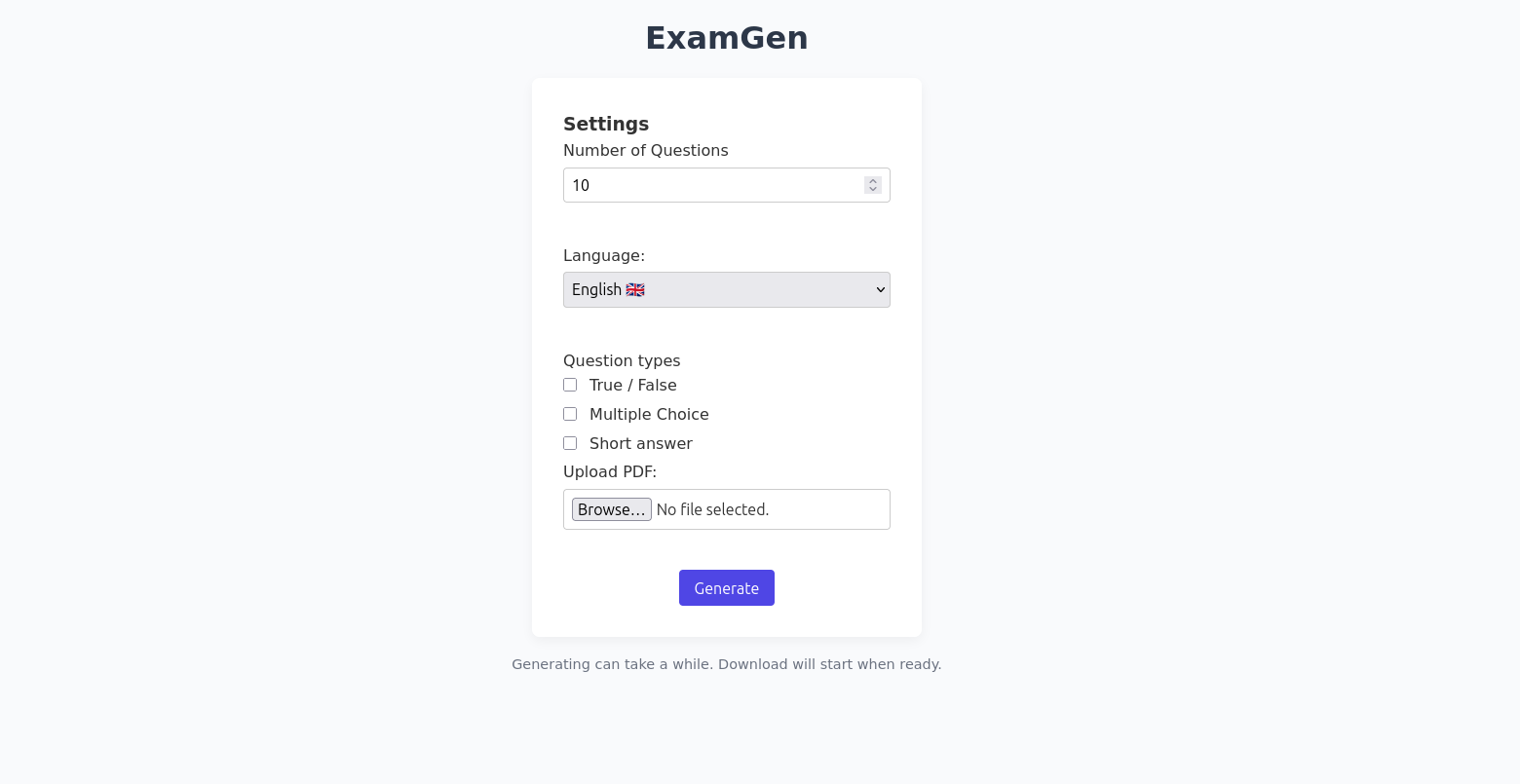Select the "Multiple Choice" label text
This screenshot has height=784, width=1520.
point(649,414)
